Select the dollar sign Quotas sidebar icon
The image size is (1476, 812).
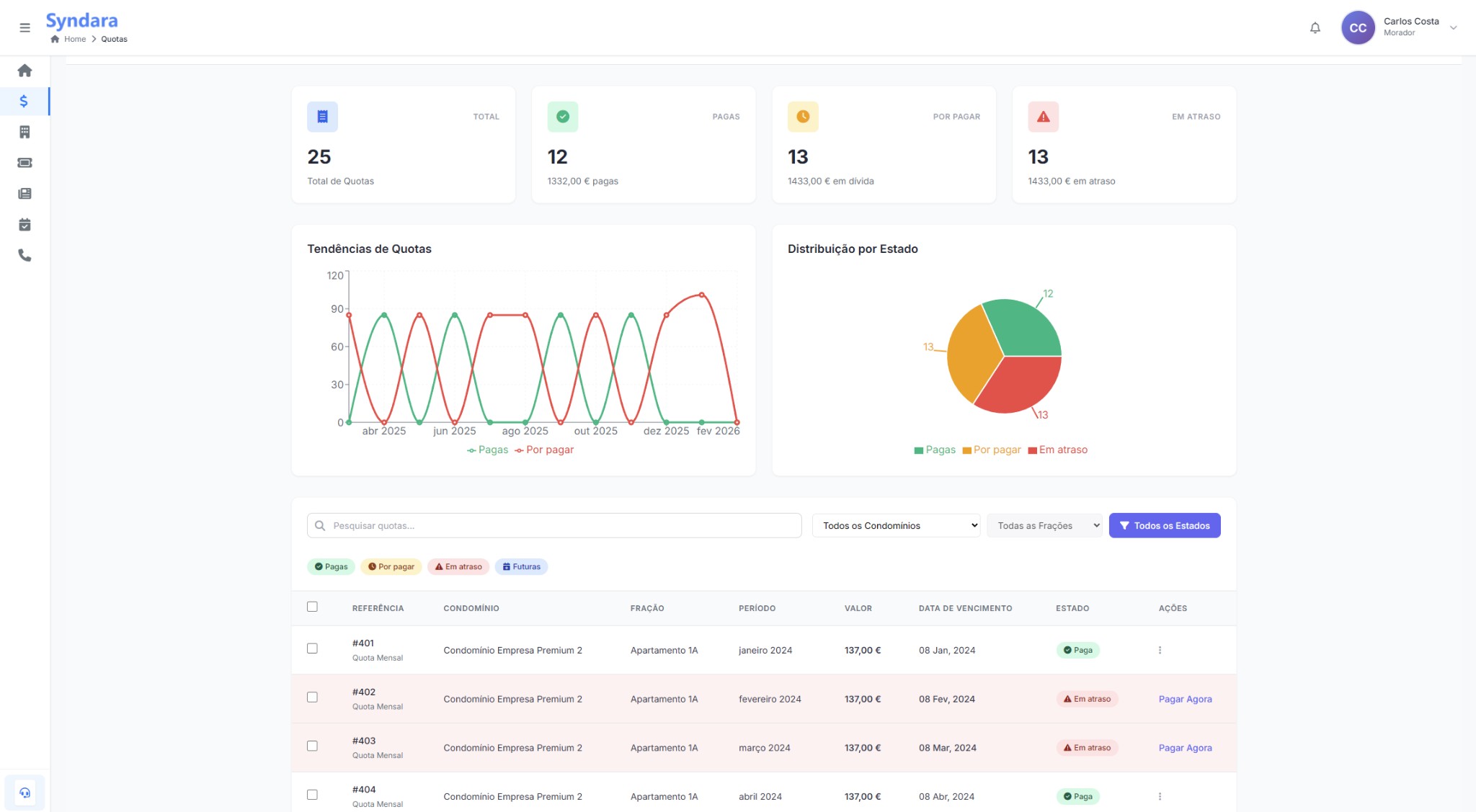pyautogui.click(x=24, y=102)
